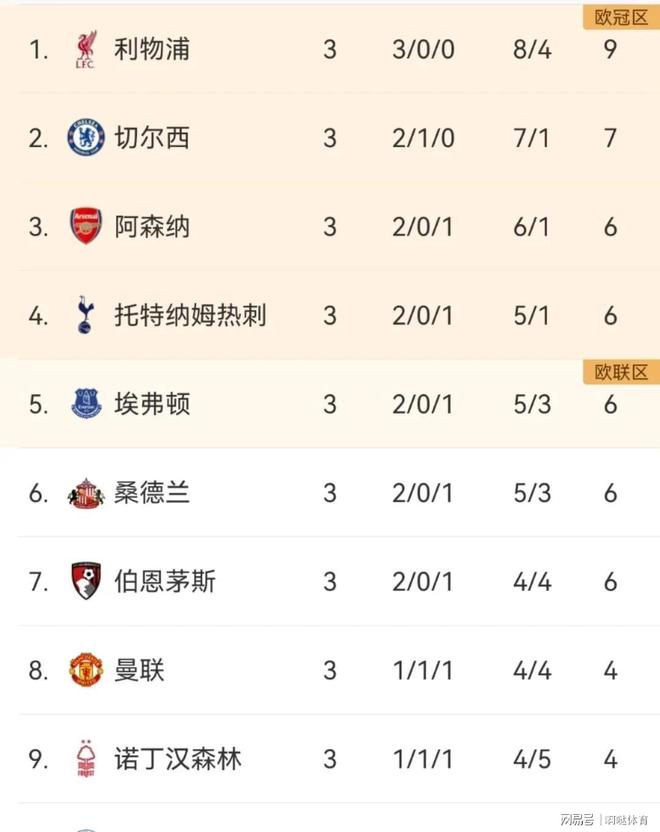Click the Everton club crest icon
660x832 pixels.
pos(85,404)
